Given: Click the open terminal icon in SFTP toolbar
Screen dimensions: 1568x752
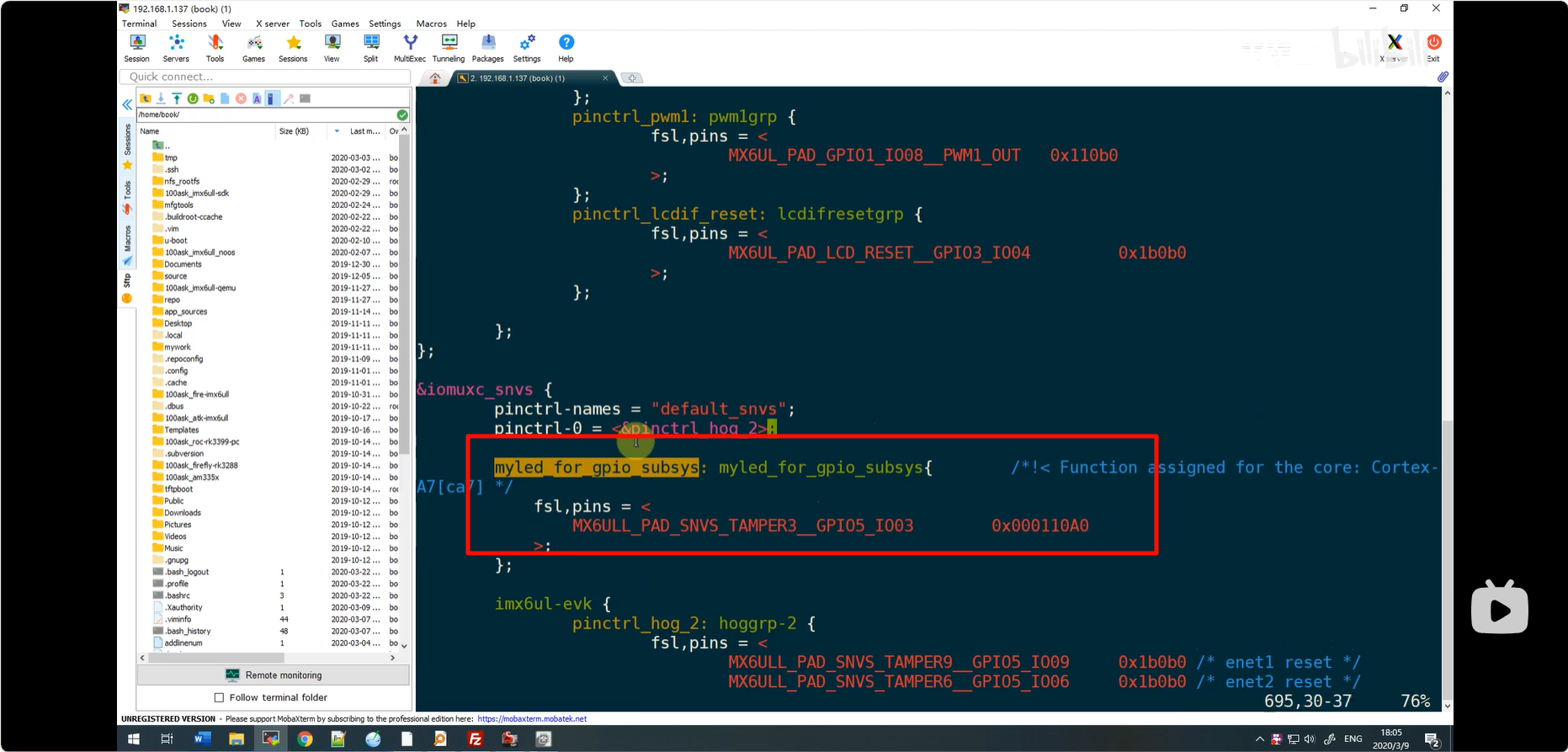Looking at the screenshot, I should click(305, 99).
